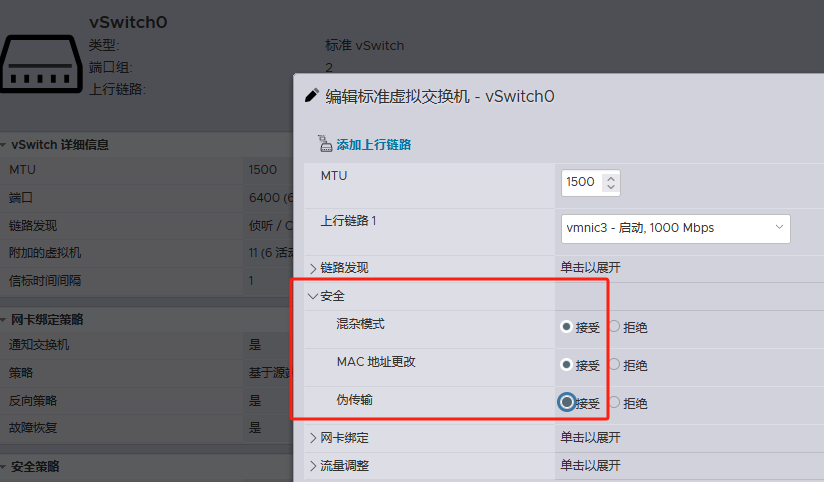The height and width of the screenshot is (482, 824).
Task: Click the 混杂模式 label
Action: pyautogui.click(x=360, y=324)
